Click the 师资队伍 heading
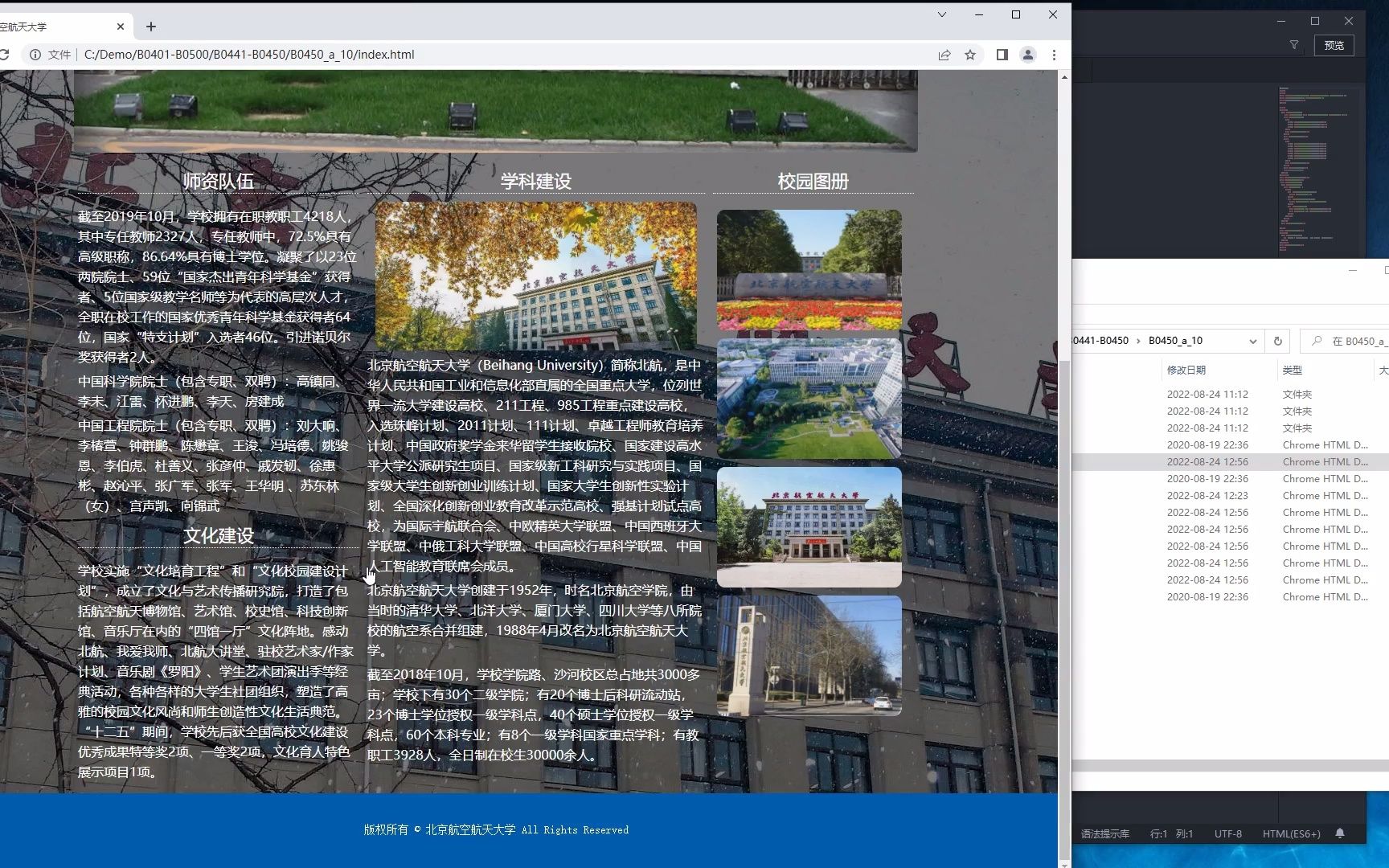Image resolution: width=1389 pixels, height=868 pixels. [219, 182]
